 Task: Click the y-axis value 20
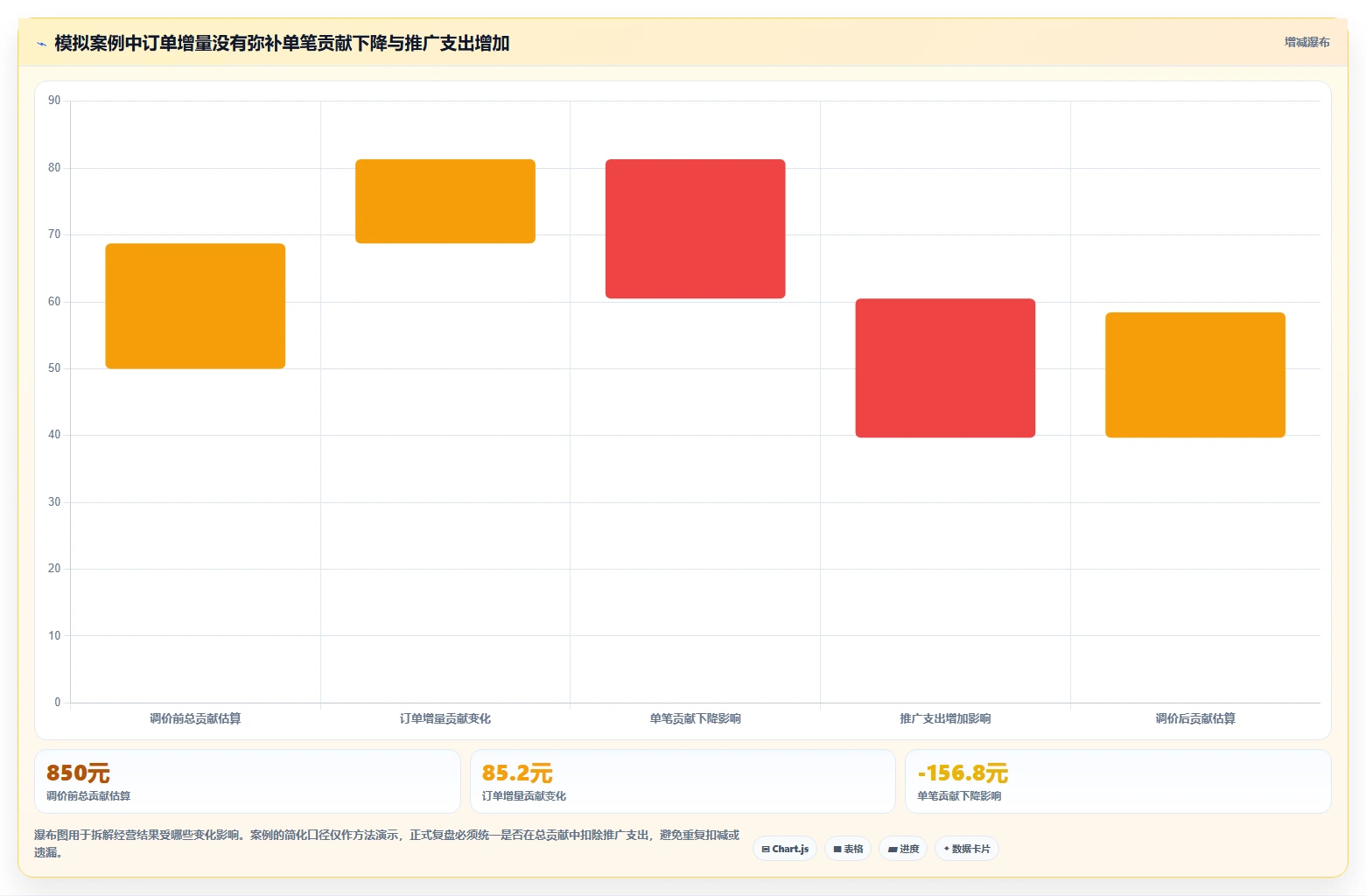54,569
